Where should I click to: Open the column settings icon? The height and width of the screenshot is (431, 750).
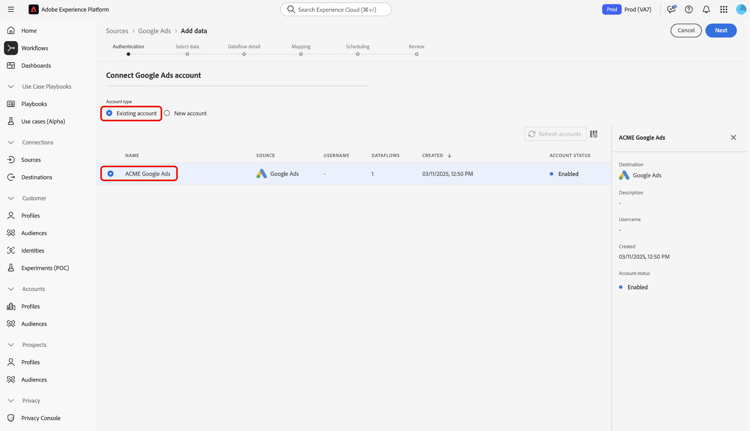pyautogui.click(x=594, y=134)
